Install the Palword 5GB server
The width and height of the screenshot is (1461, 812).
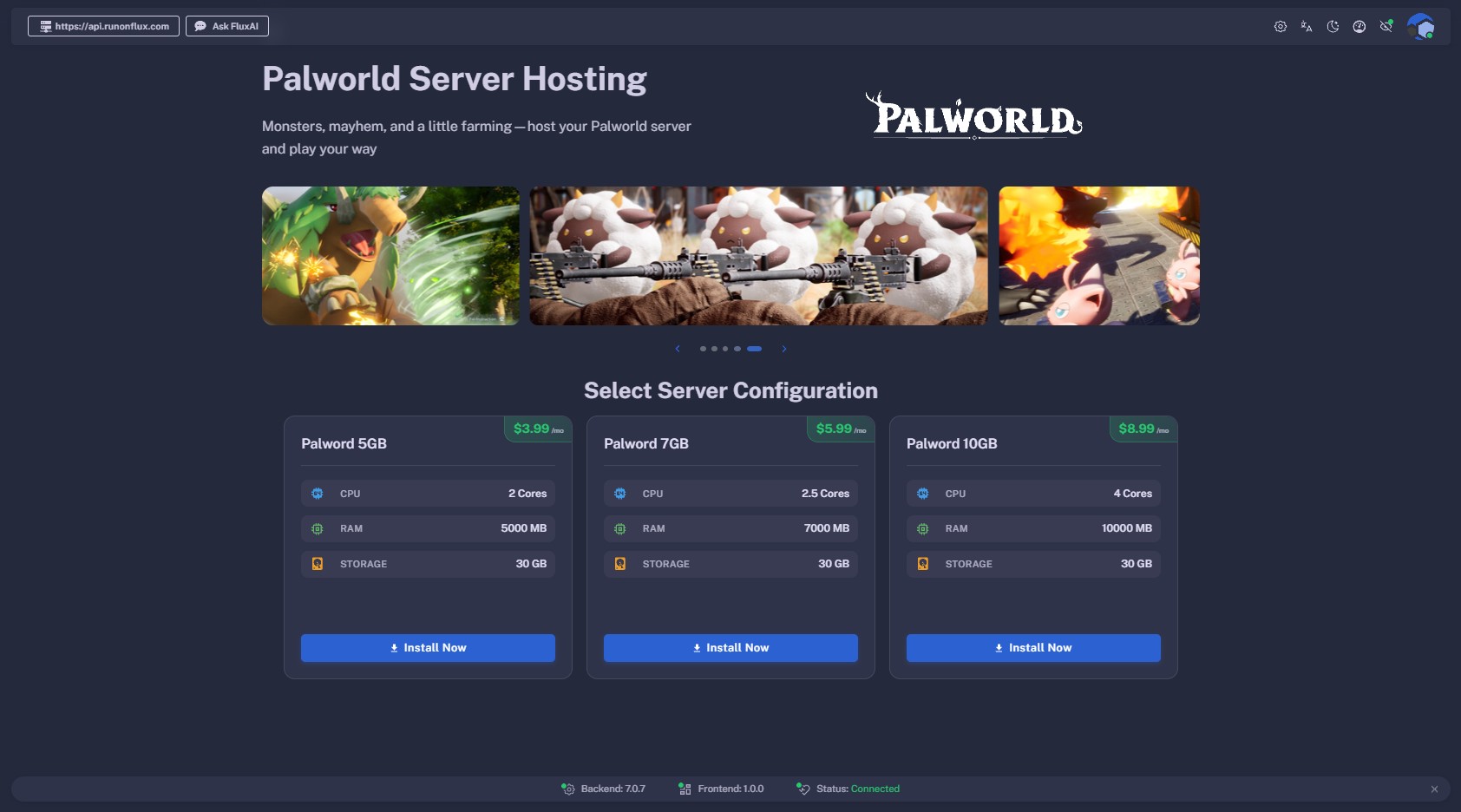[x=428, y=648]
